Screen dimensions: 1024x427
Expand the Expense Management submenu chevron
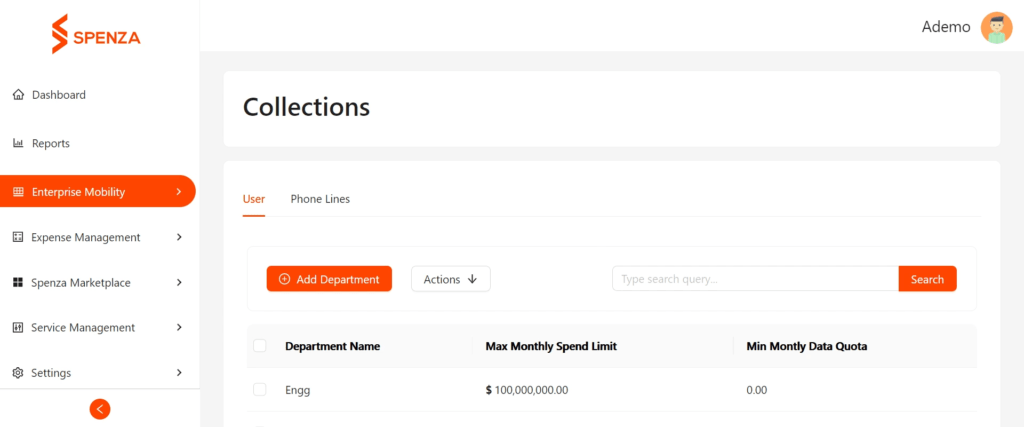point(179,237)
